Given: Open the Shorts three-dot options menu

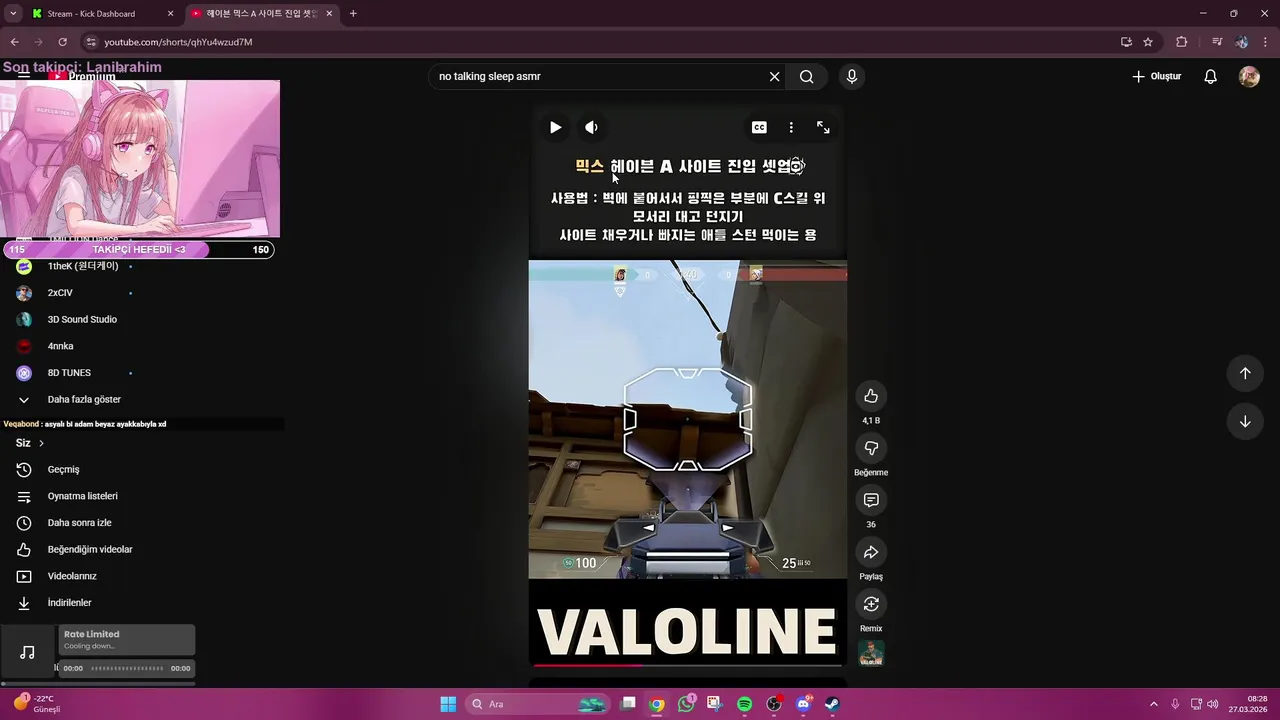Looking at the screenshot, I should pos(791,127).
